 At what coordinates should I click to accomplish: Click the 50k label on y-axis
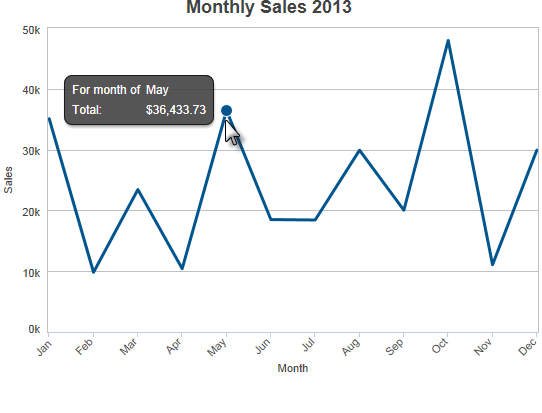point(31,30)
